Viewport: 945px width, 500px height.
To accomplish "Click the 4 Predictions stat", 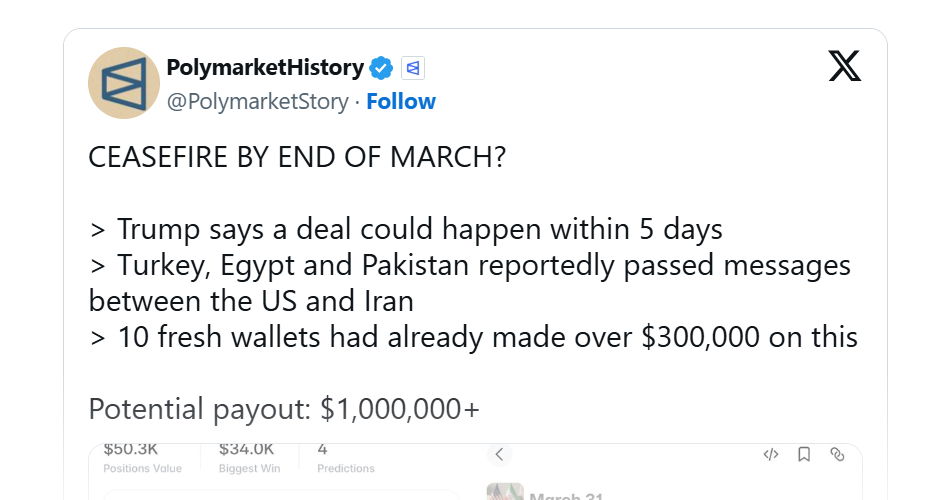I will tap(345, 457).
